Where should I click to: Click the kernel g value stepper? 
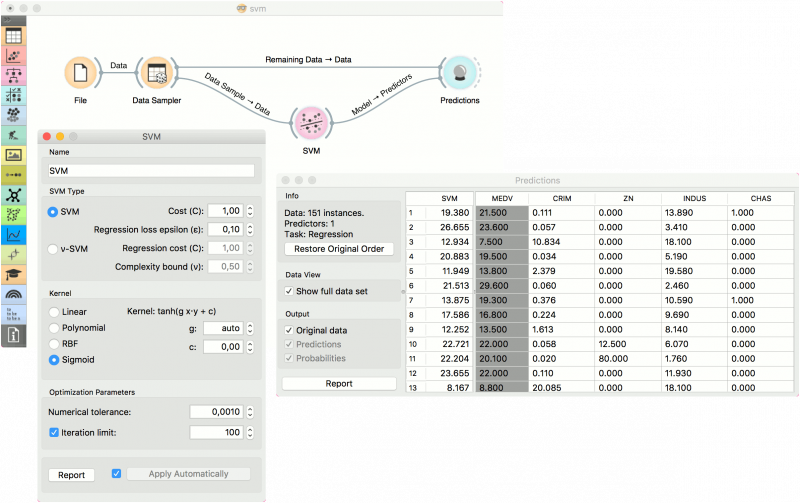[x=249, y=327]
